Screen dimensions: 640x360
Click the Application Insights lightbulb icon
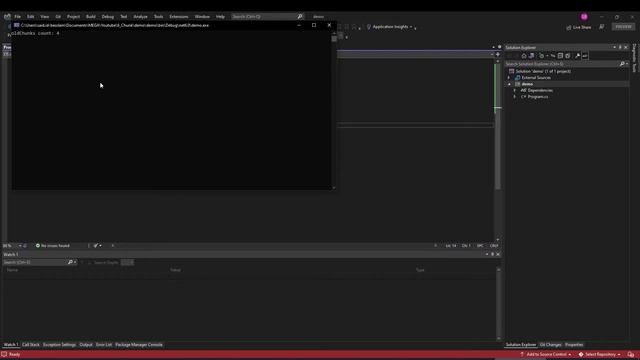coord(369,27)
